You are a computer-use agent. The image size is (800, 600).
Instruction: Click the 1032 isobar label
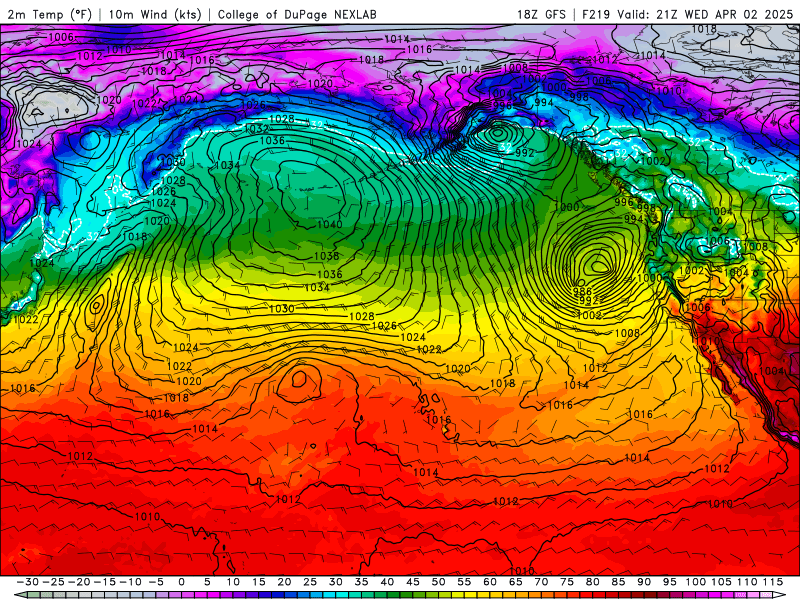(x=257, y=129)
